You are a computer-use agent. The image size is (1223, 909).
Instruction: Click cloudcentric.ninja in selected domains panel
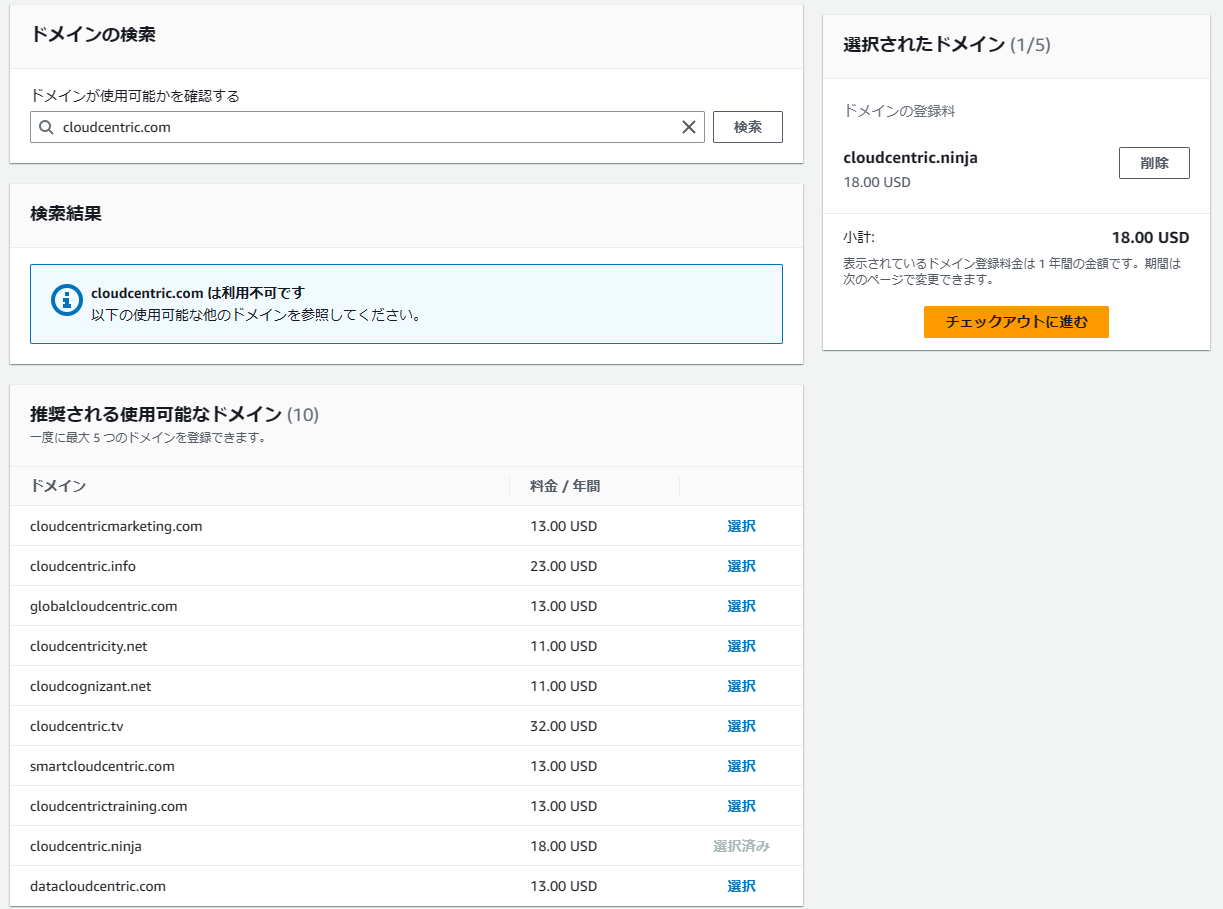coord(910,157)
